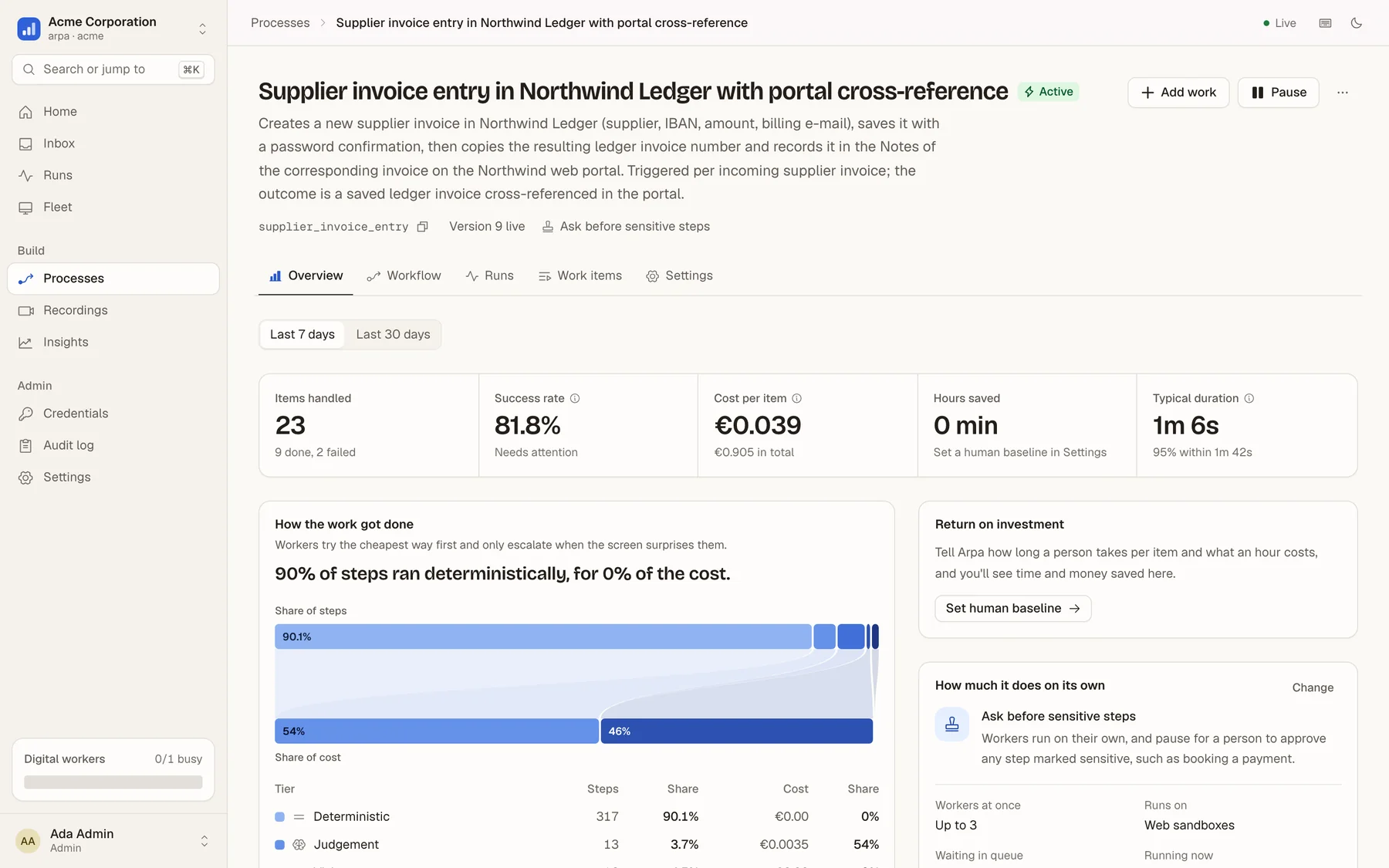This screenshot has width=1389, height=868.
Task: Copy the supplier_invoice_entry identifier icon
Action: tap(422, 227)
